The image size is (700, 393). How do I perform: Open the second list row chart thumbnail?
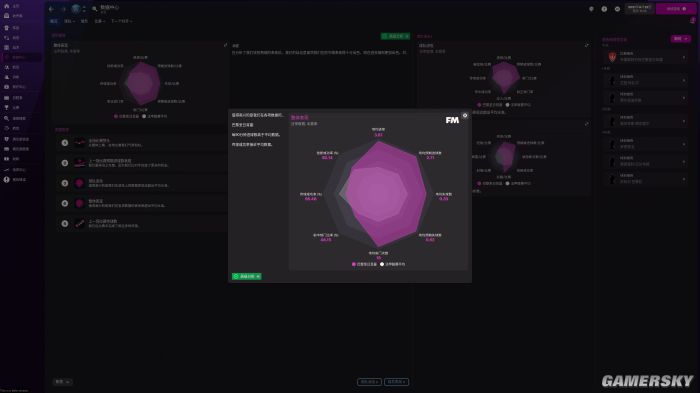click(x=79, y=163)
